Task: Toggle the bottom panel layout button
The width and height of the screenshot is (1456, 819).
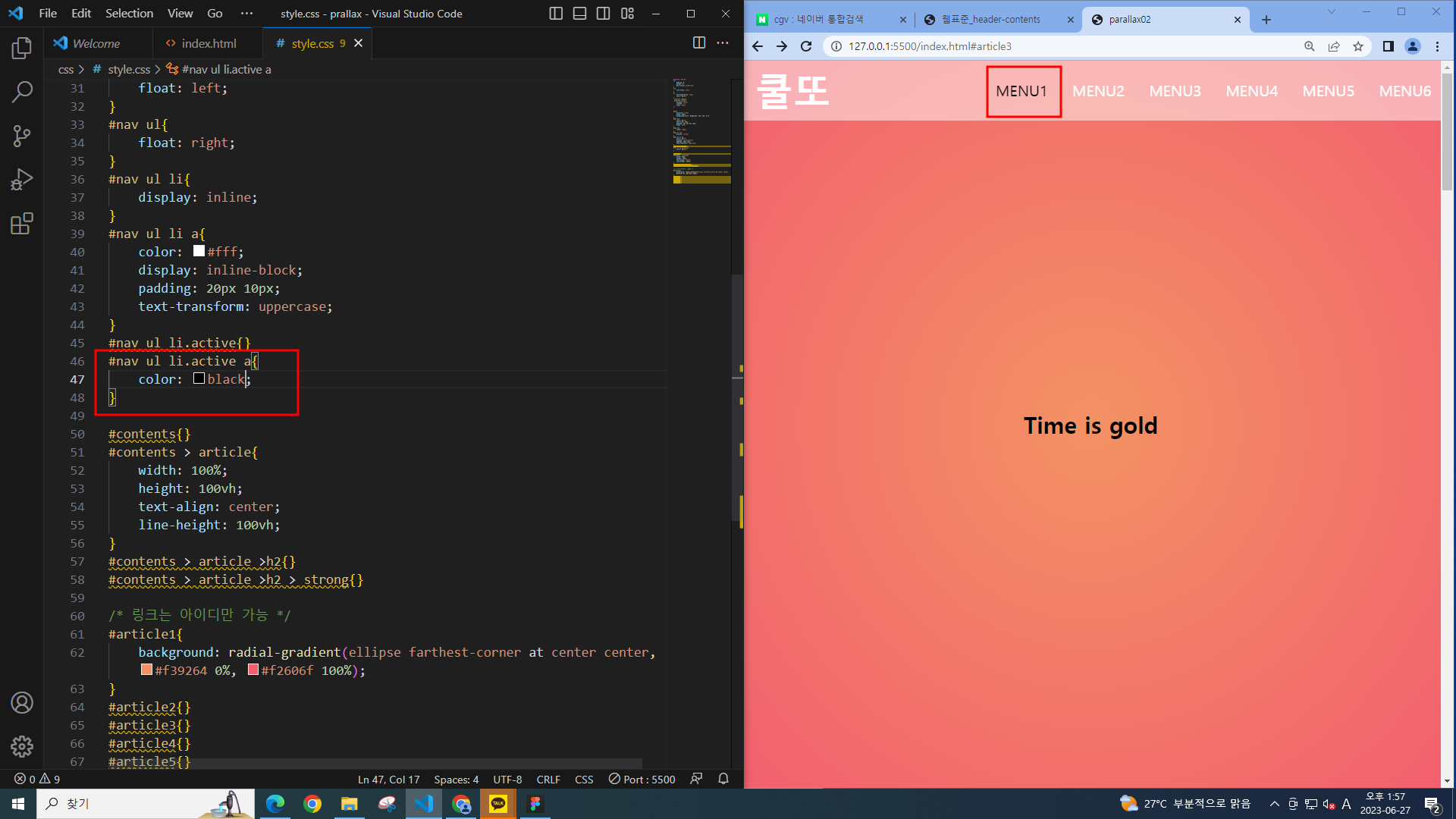Action: pos(579,14)
